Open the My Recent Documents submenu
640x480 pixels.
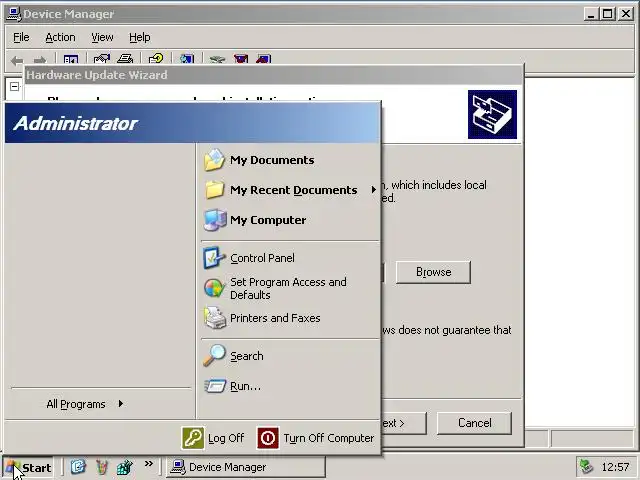290,190
